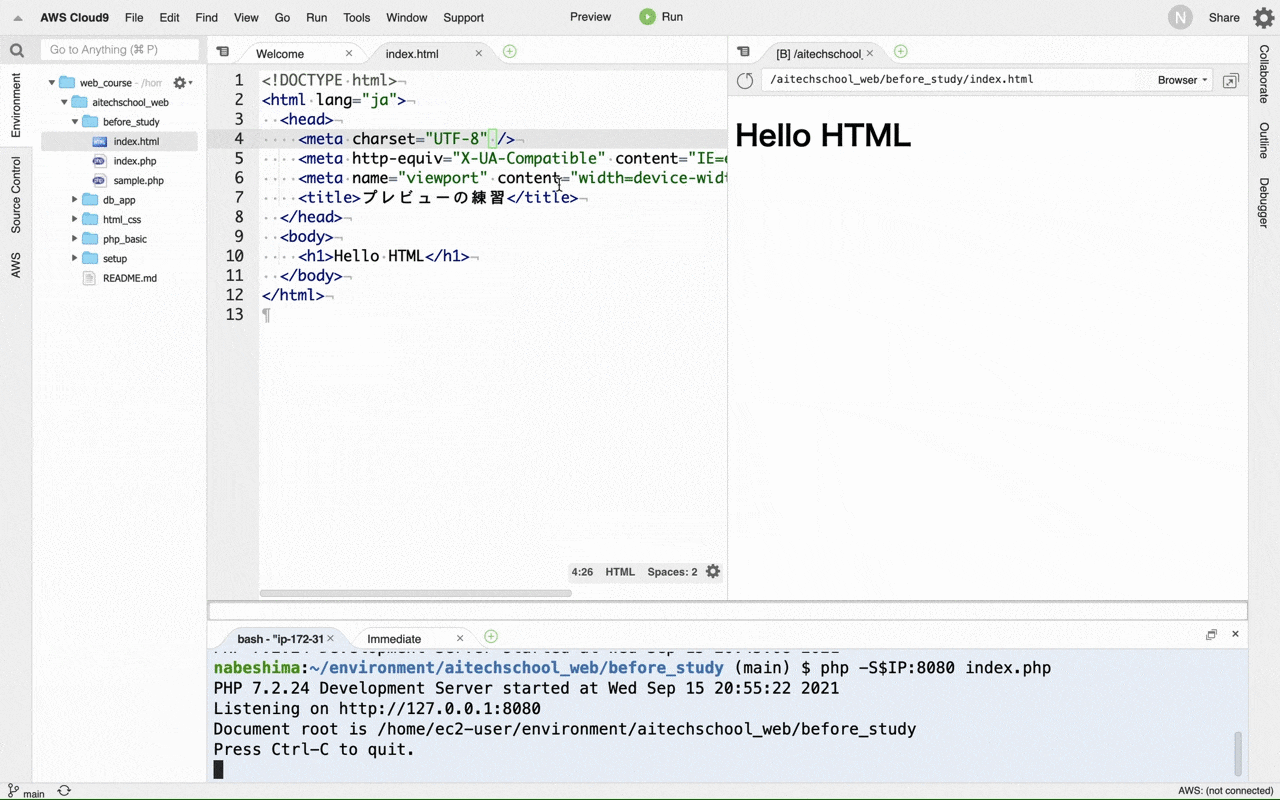Click the Preview button in the menu bar
Screen dimensions: 1280x800
click(590, 17)
